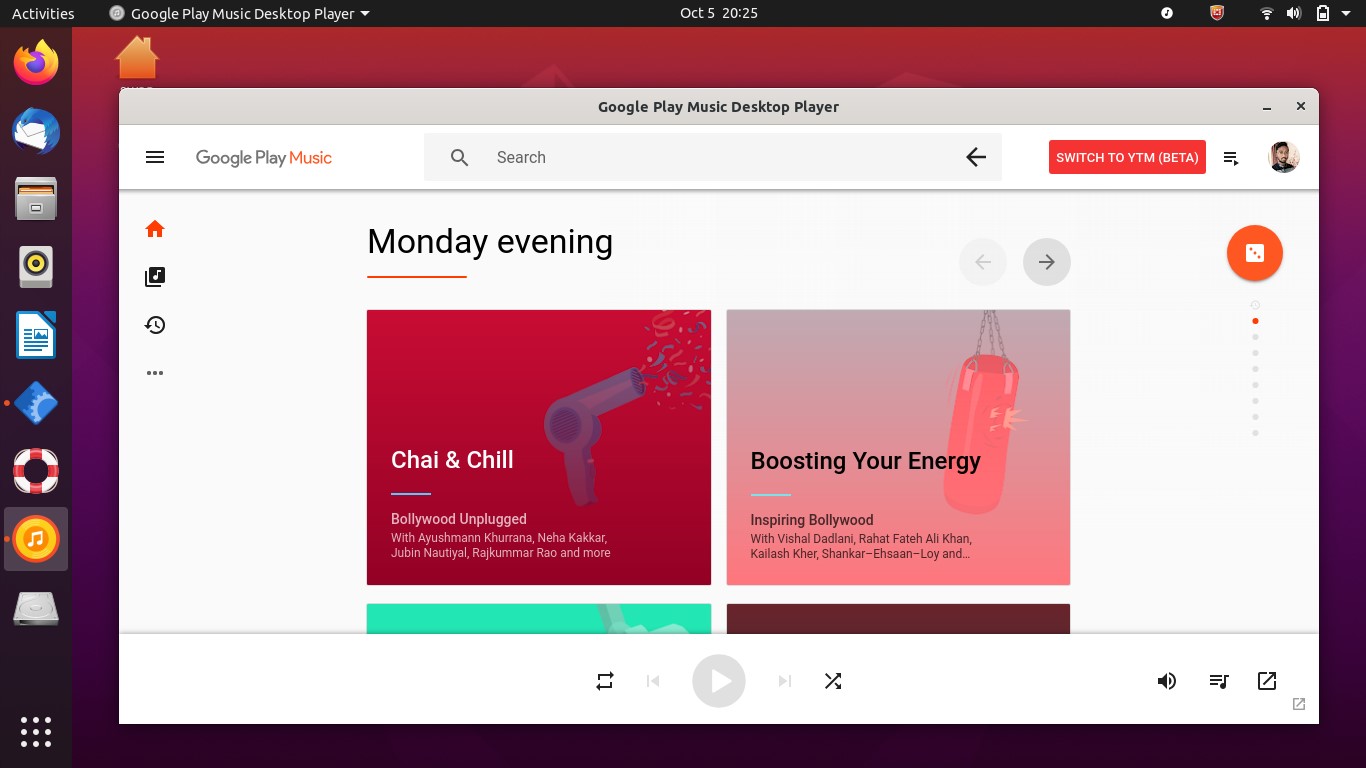The height and width of the screenshot is (768, 1366).
Task: Toggle repeat mode
Action: point(605,681)
